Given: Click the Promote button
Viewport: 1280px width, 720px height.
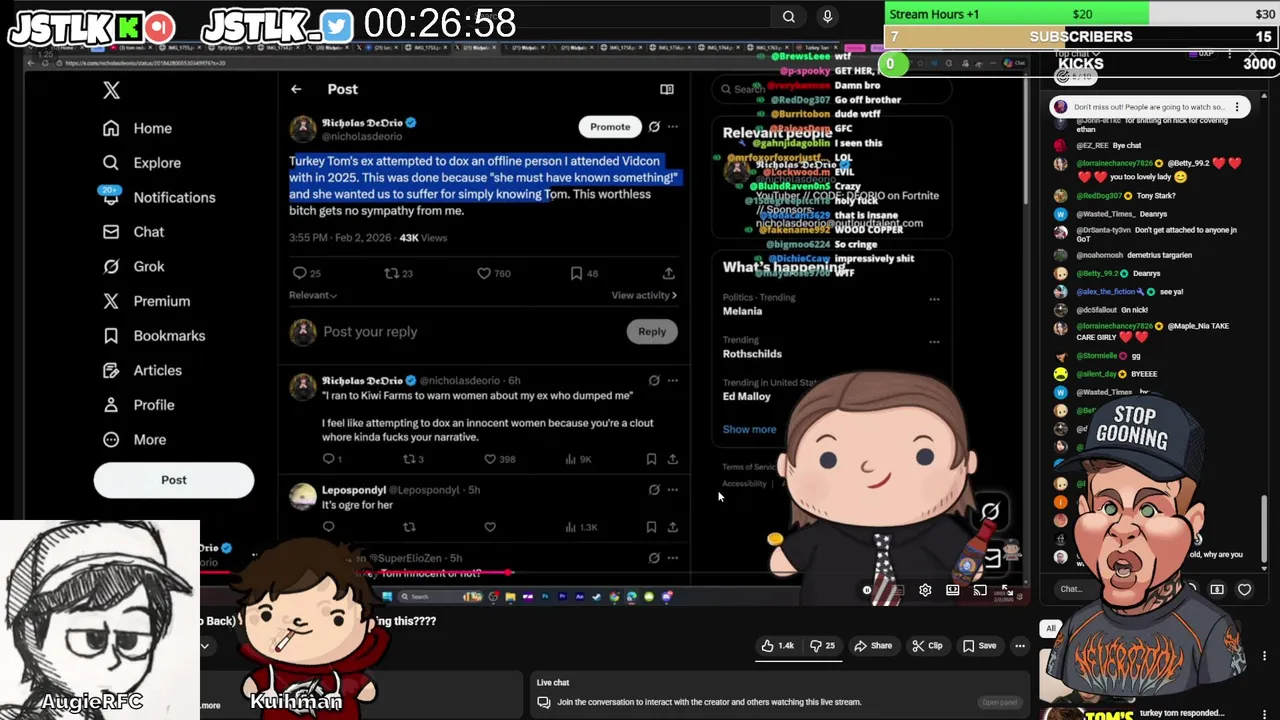Looking at the screenshot, I should pyautogui.click(x=610, y=127).
